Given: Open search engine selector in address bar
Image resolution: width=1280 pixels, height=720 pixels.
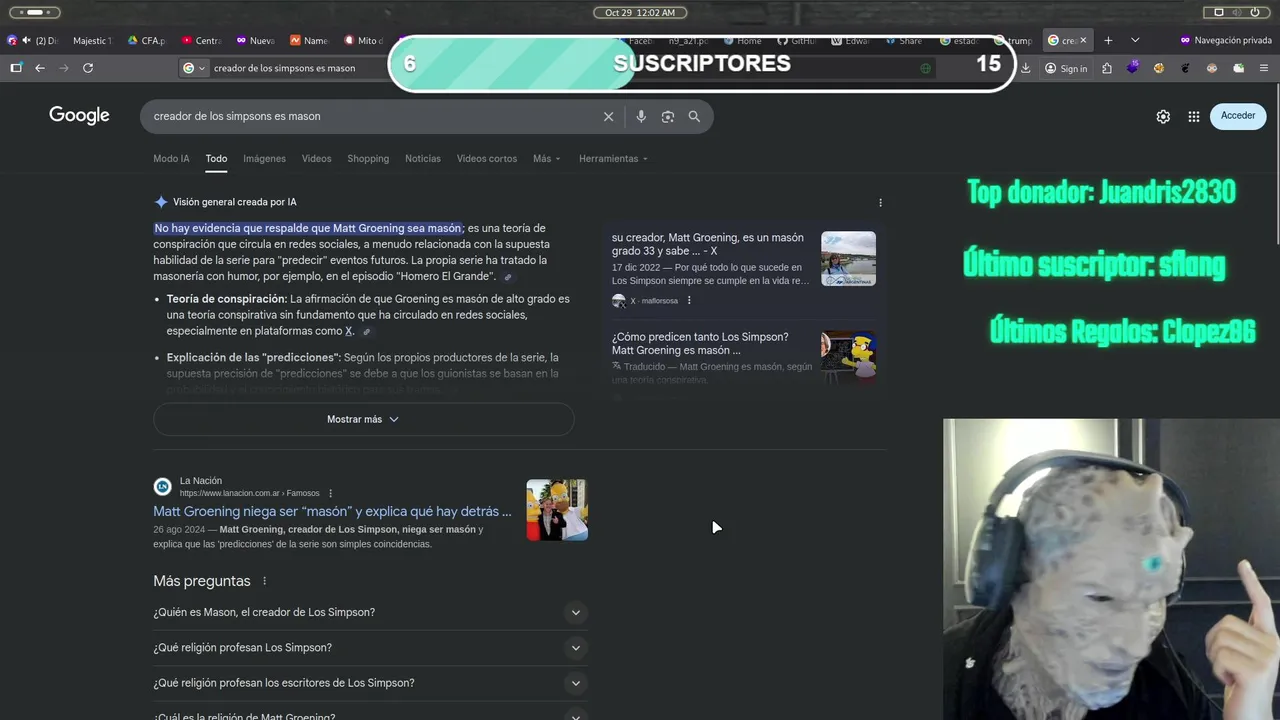Looking at the screenshot, I should click(x=194, y=68).
